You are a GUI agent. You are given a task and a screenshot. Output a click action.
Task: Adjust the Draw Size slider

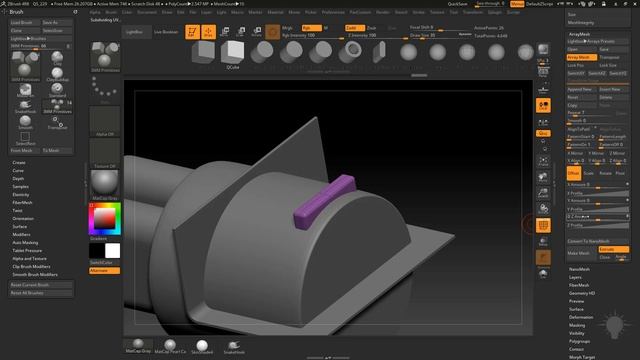[442, 36]
